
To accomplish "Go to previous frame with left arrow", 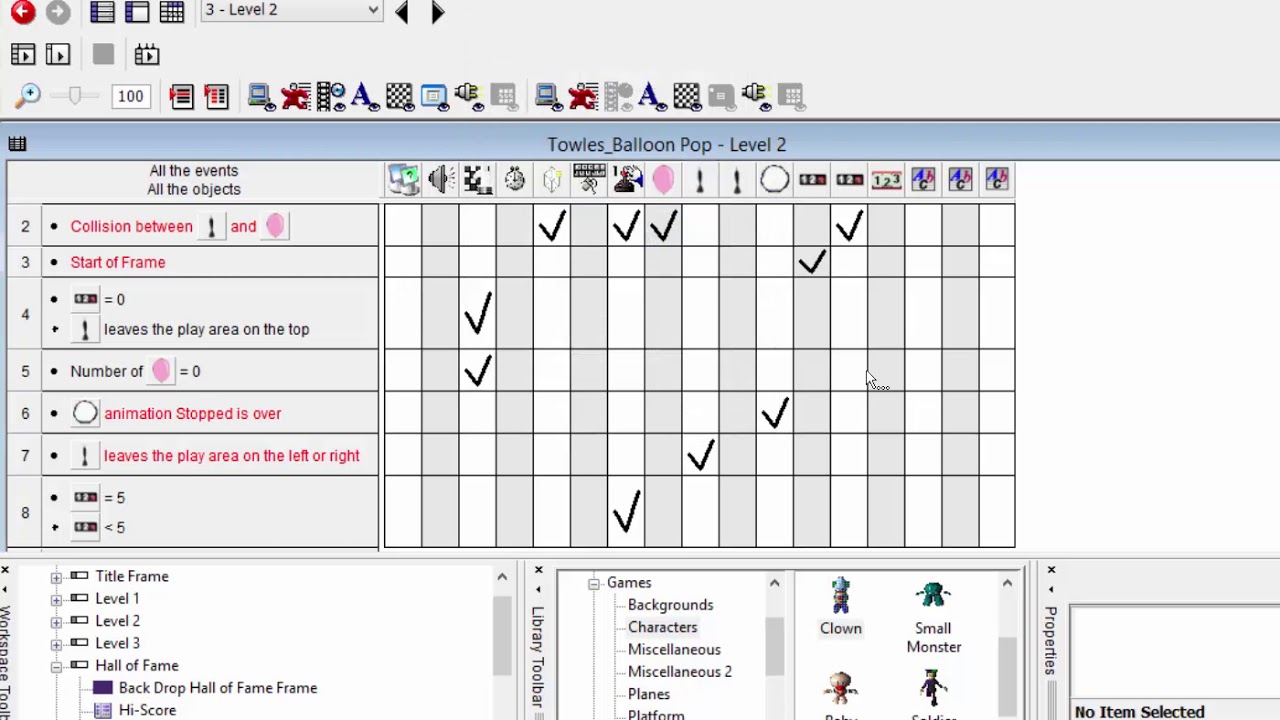I will pyautogui.click(x=402, y=12).
